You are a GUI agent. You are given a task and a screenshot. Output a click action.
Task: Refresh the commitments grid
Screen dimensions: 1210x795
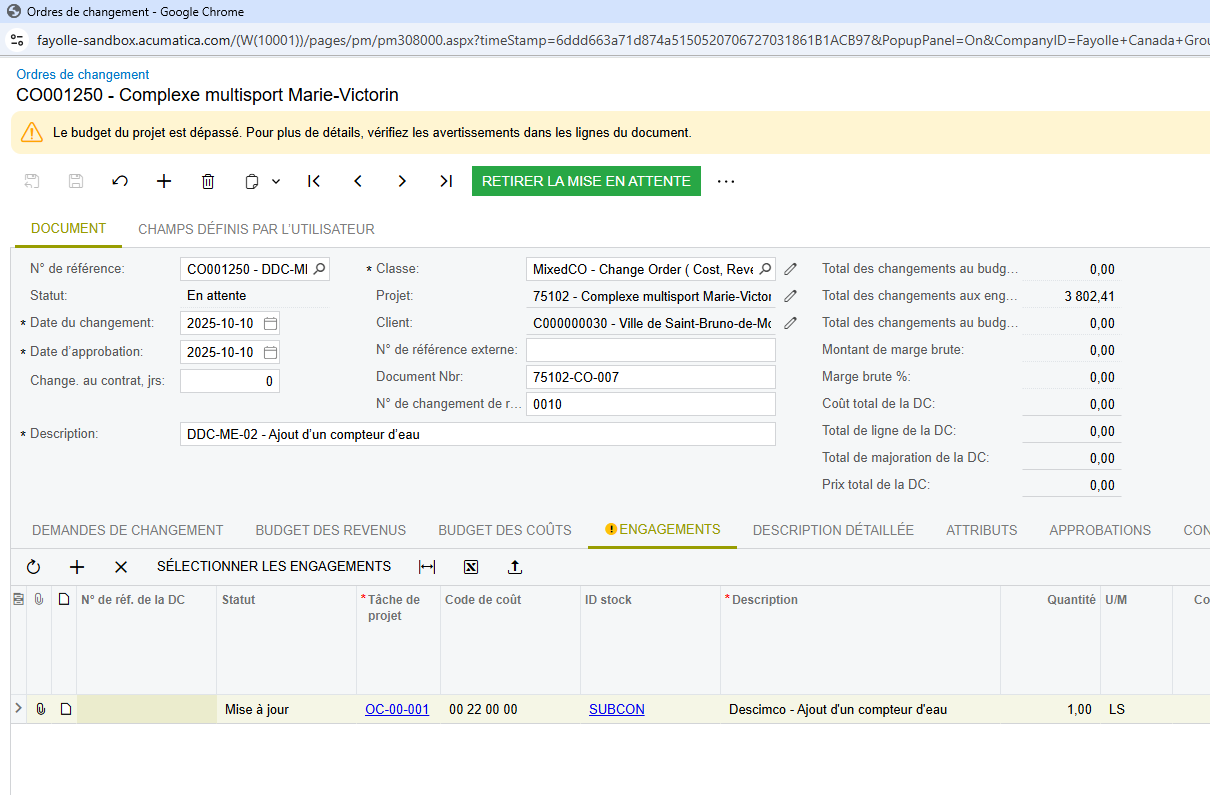coord(33,567)
